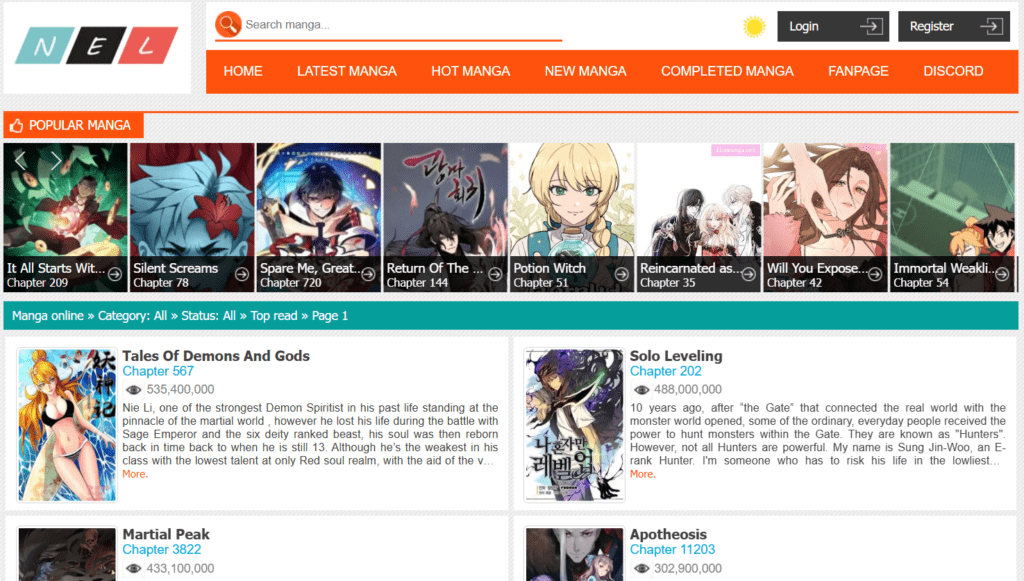Click the orange search magnifier icon
This screenshot has width=1024, height=581.
tap(229, 25)
